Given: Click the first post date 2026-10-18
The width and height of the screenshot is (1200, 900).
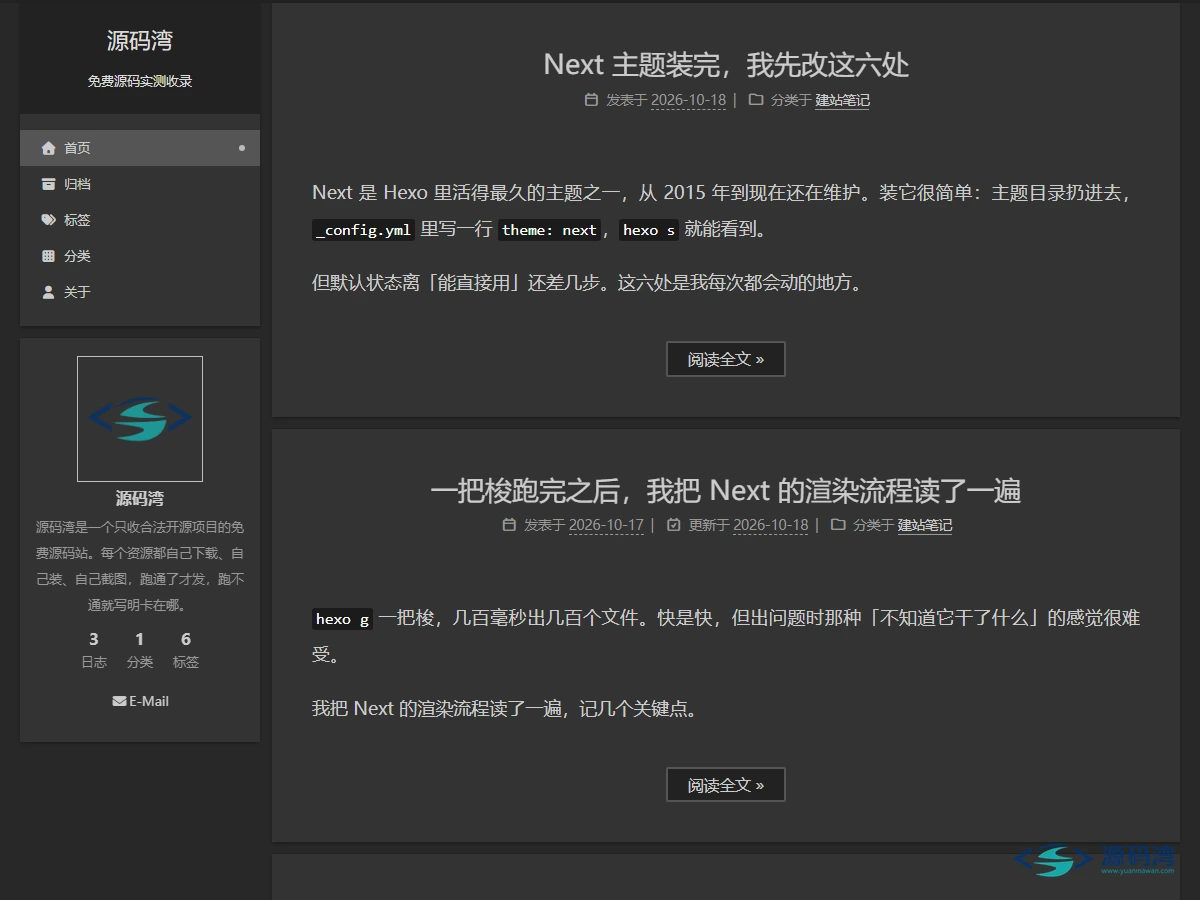Looking at the screenshot, I should [x=688, y=100].
